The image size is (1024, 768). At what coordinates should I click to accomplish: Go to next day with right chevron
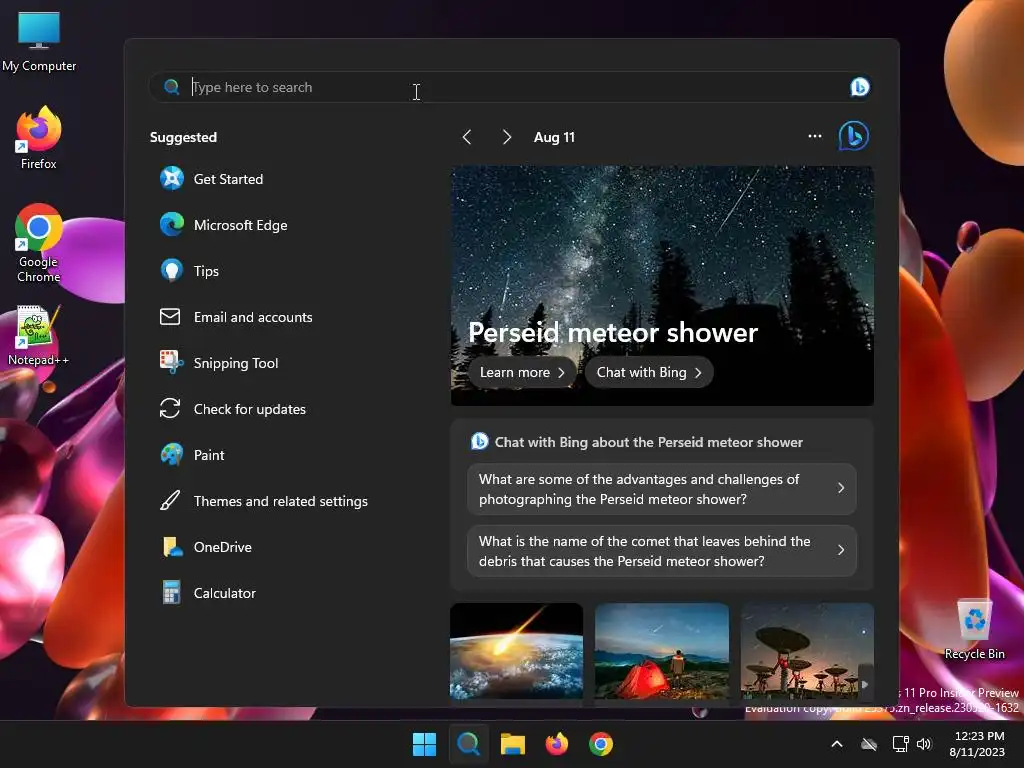506,136
